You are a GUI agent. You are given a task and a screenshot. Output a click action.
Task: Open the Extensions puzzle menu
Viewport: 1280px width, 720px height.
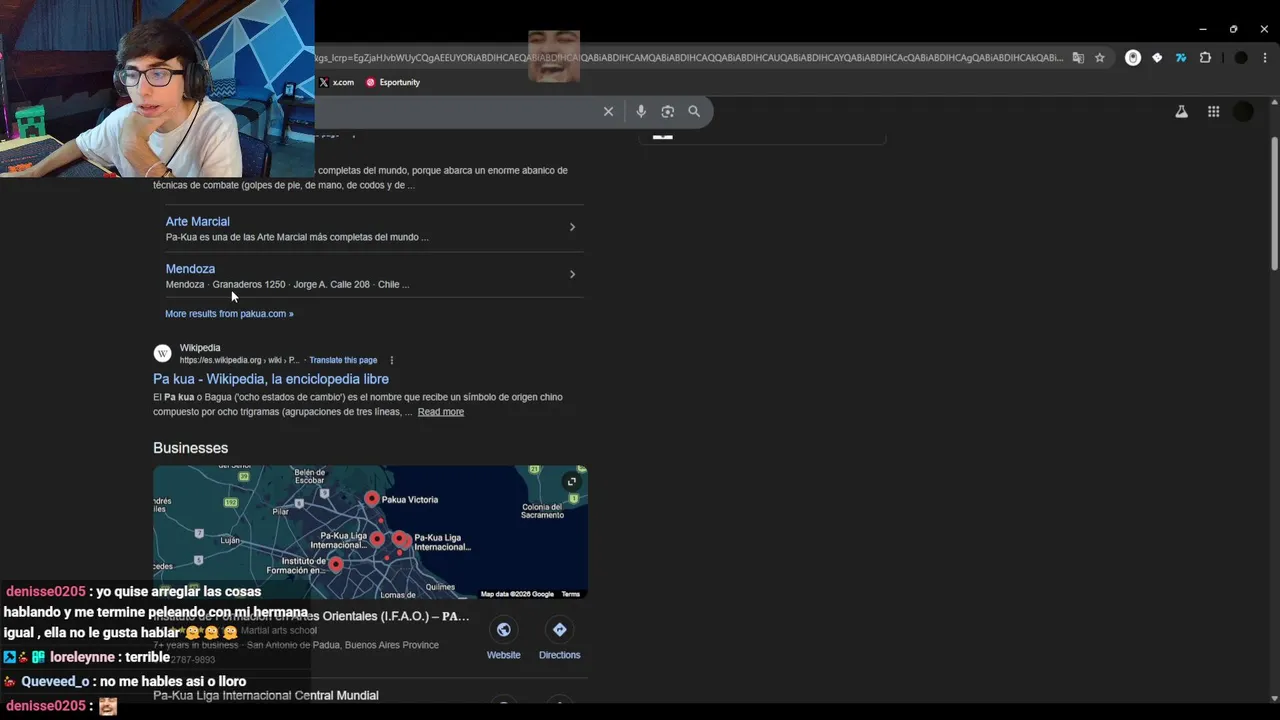point(1205,58)
